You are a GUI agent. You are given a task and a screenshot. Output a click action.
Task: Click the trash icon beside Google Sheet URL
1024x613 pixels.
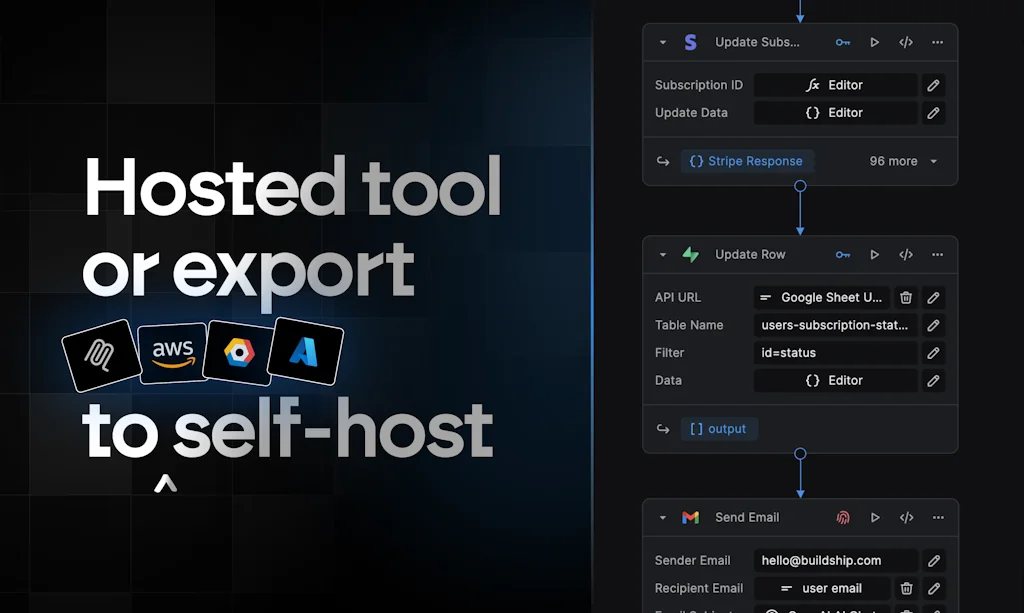(906, 297)
